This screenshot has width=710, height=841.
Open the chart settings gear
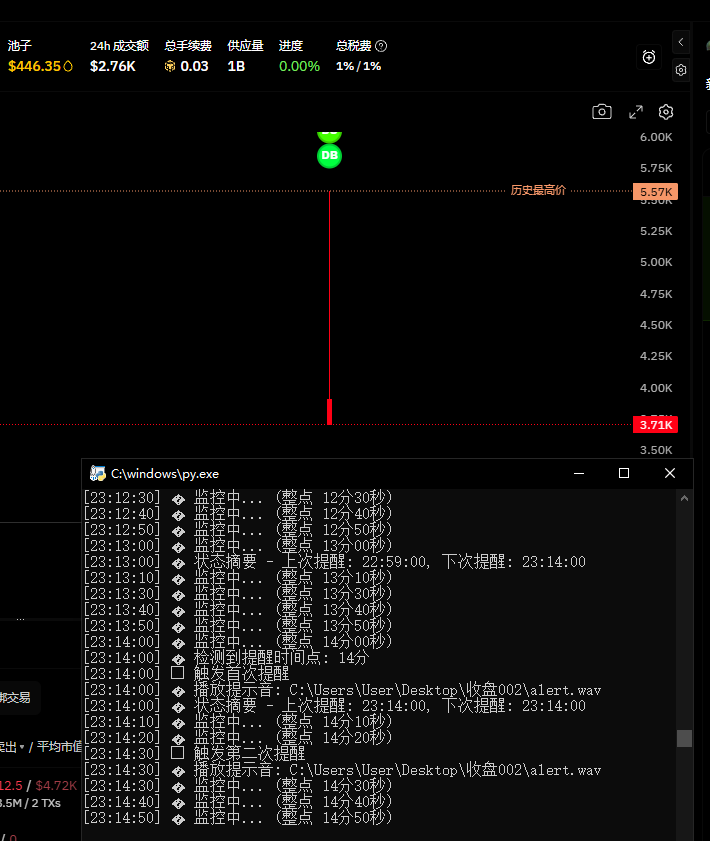[x=667, y=112]
